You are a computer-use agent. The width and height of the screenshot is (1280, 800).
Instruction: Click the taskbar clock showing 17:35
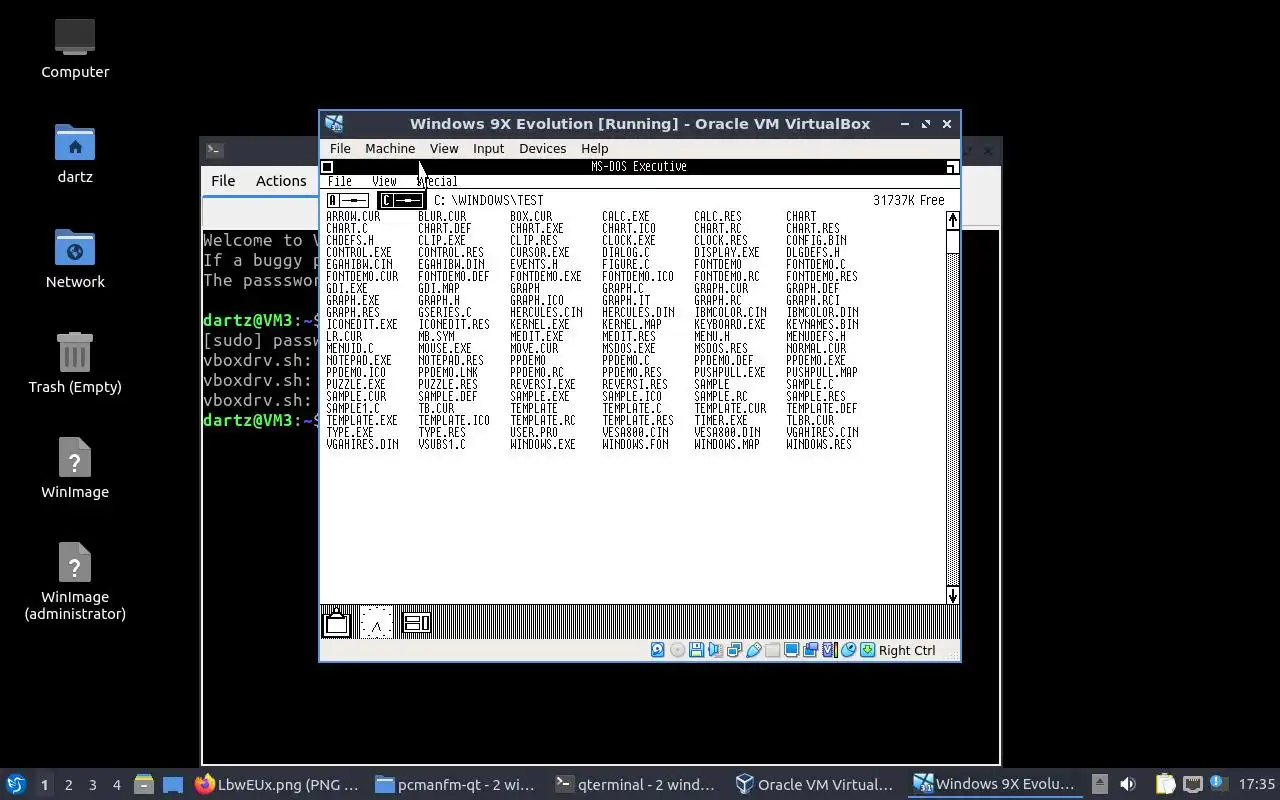click(1256, 784)
